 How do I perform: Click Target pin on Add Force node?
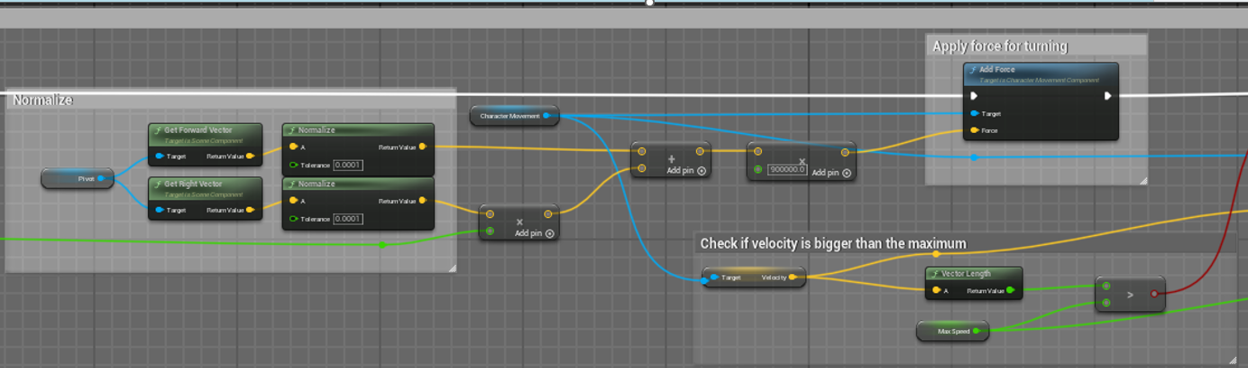click(974, 113)
